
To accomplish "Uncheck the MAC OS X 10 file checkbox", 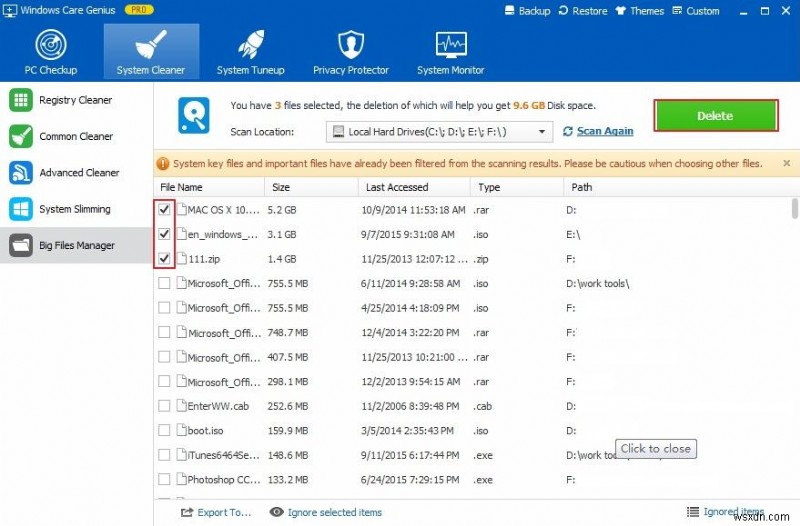I will click(164, 209).
